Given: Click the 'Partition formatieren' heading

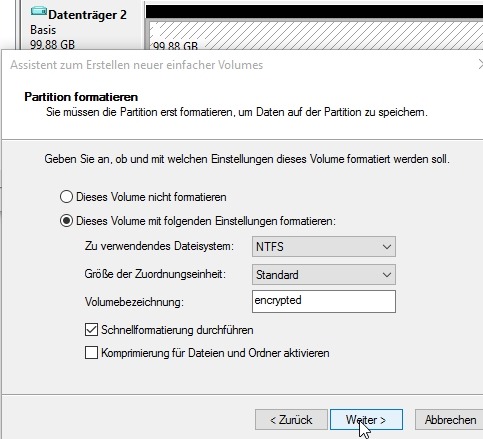Looking at the screenshot, I should coord(81,97).
